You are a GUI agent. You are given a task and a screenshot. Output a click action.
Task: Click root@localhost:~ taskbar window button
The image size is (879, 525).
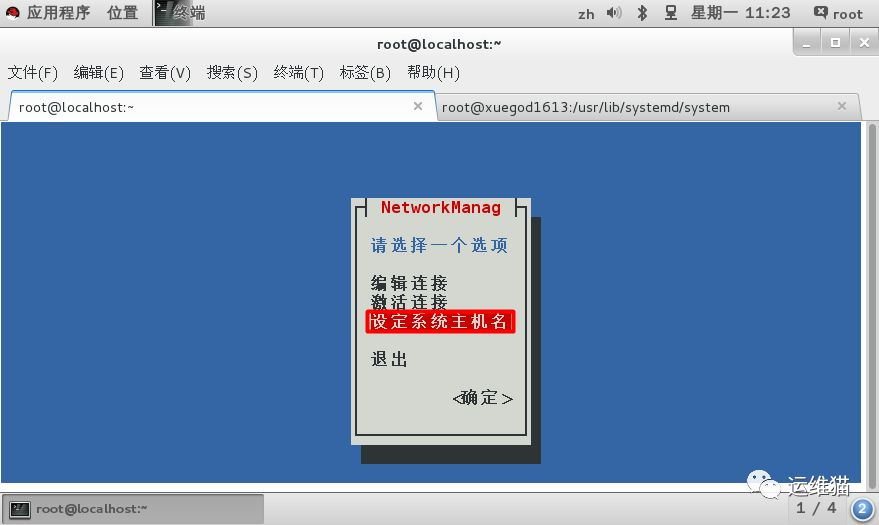tap(133, 509)
